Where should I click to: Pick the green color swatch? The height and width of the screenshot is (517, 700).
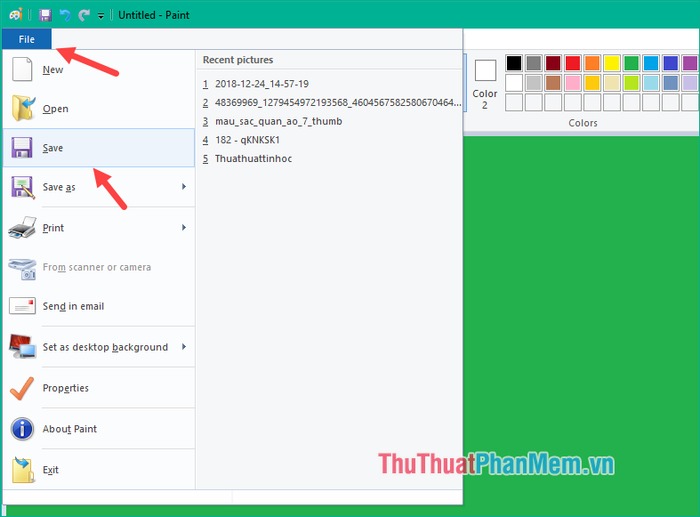[x=632, y=63]
